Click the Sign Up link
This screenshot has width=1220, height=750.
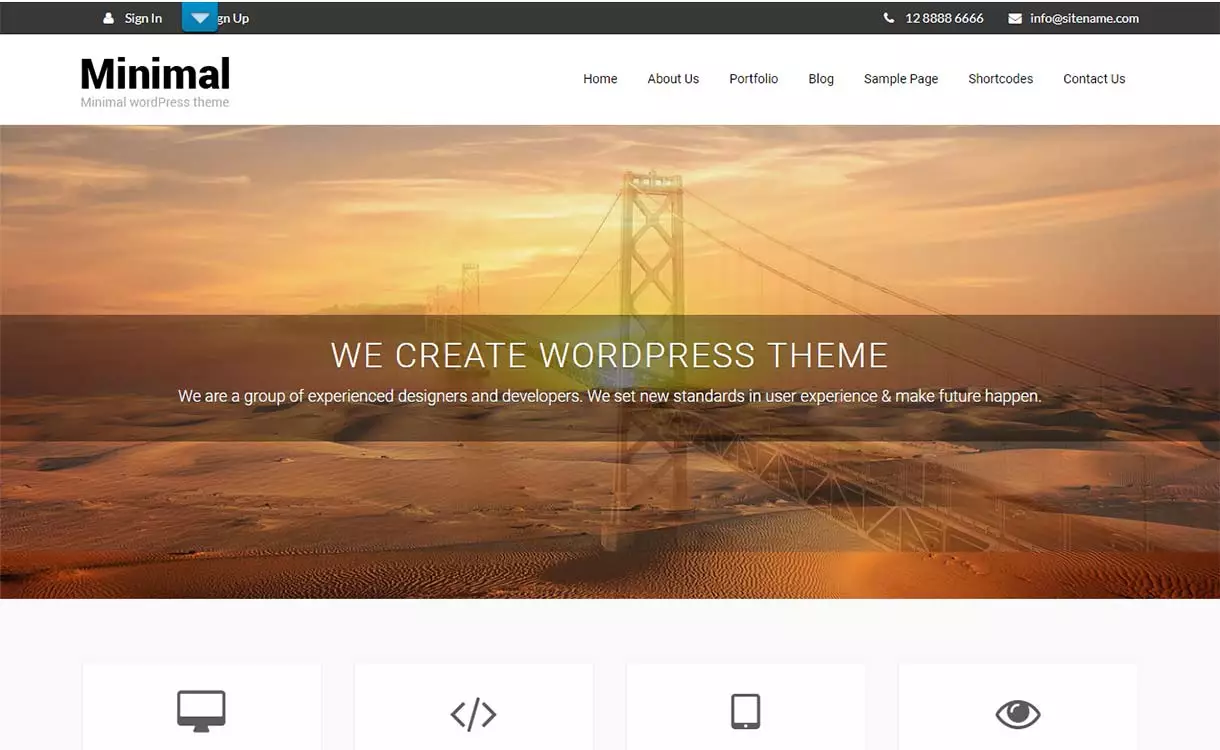coord(234,18)
